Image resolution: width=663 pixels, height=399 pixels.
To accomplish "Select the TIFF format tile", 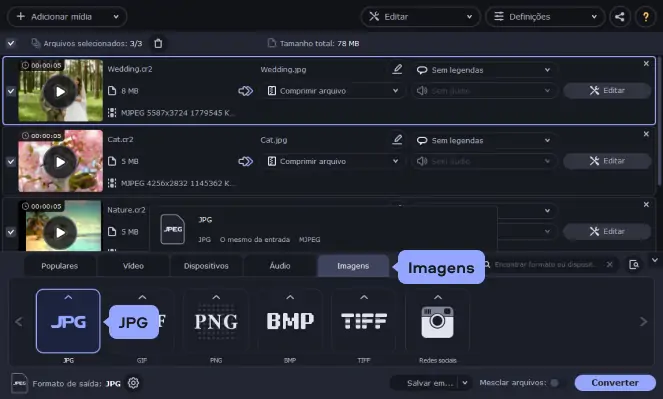I will click(364, 321).
